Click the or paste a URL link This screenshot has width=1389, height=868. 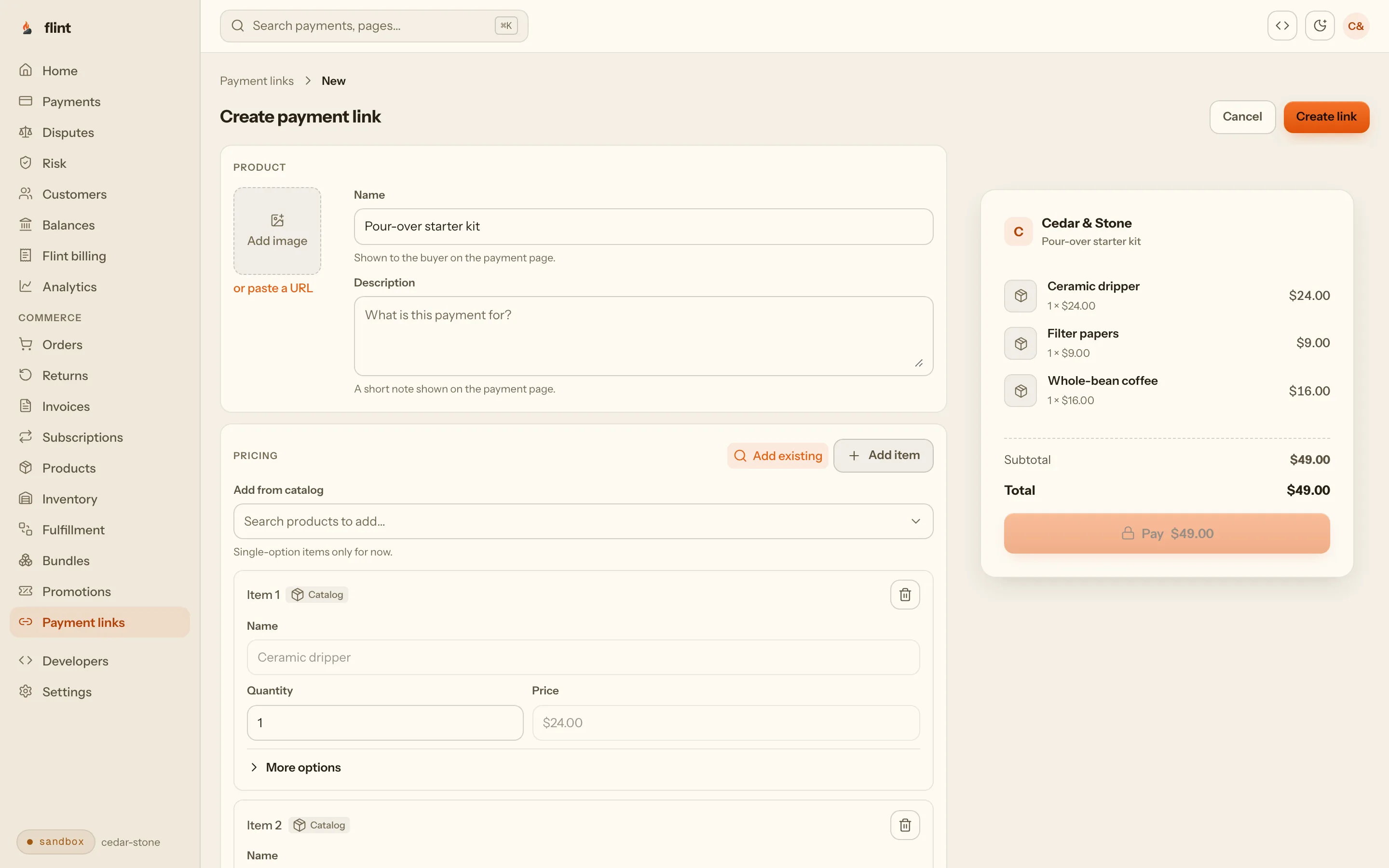[273, 288]
